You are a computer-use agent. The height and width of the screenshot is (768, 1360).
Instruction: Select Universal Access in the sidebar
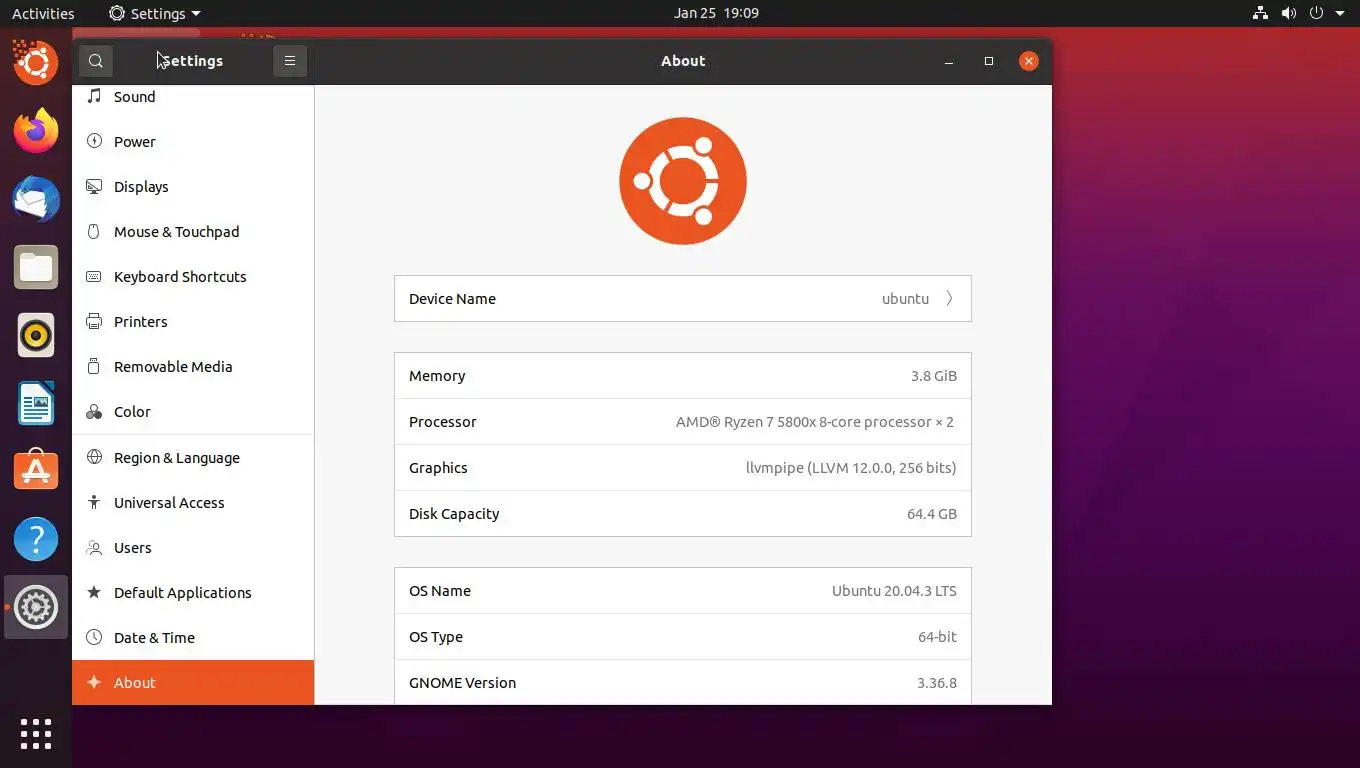tap(193, 502)
